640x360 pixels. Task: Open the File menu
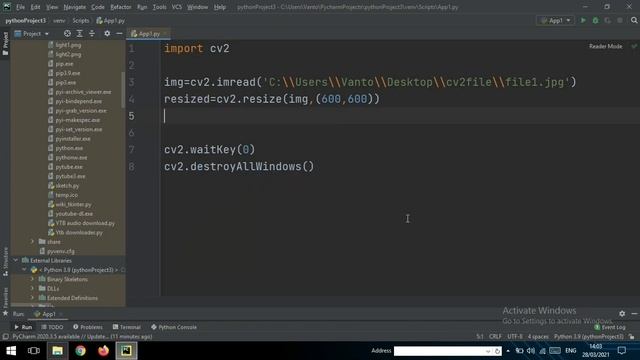[20, 7]
